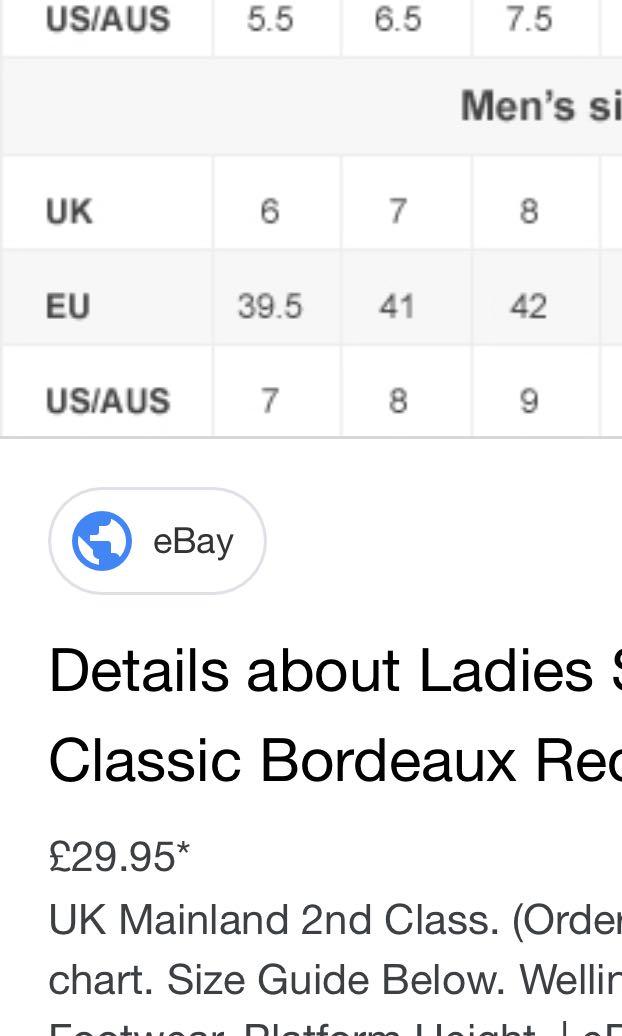This screenshot has width=622, height=1036.
Task: Select the EU row label in the table
Action: coord(68,306)
